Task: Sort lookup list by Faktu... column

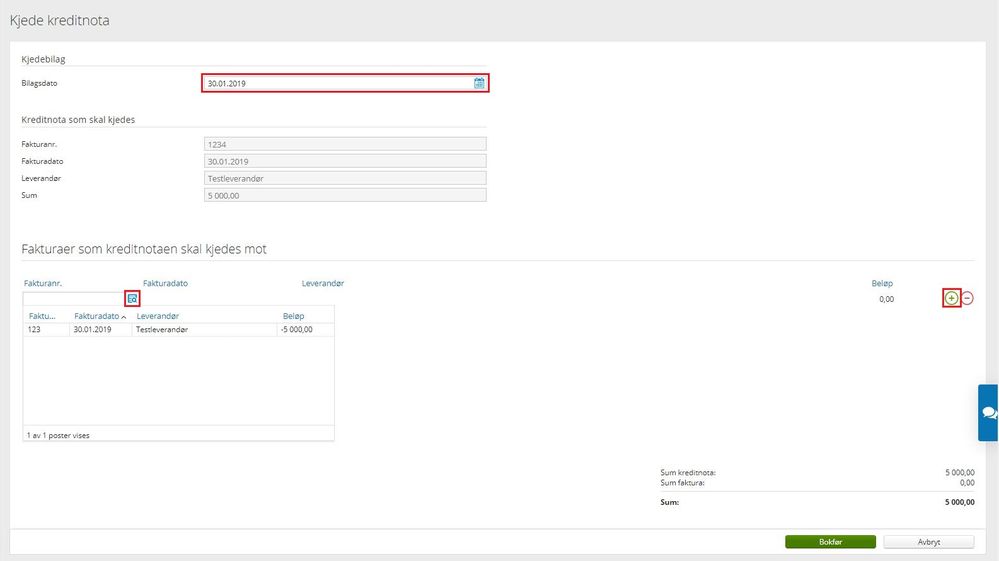Action: tap(42, 316)
